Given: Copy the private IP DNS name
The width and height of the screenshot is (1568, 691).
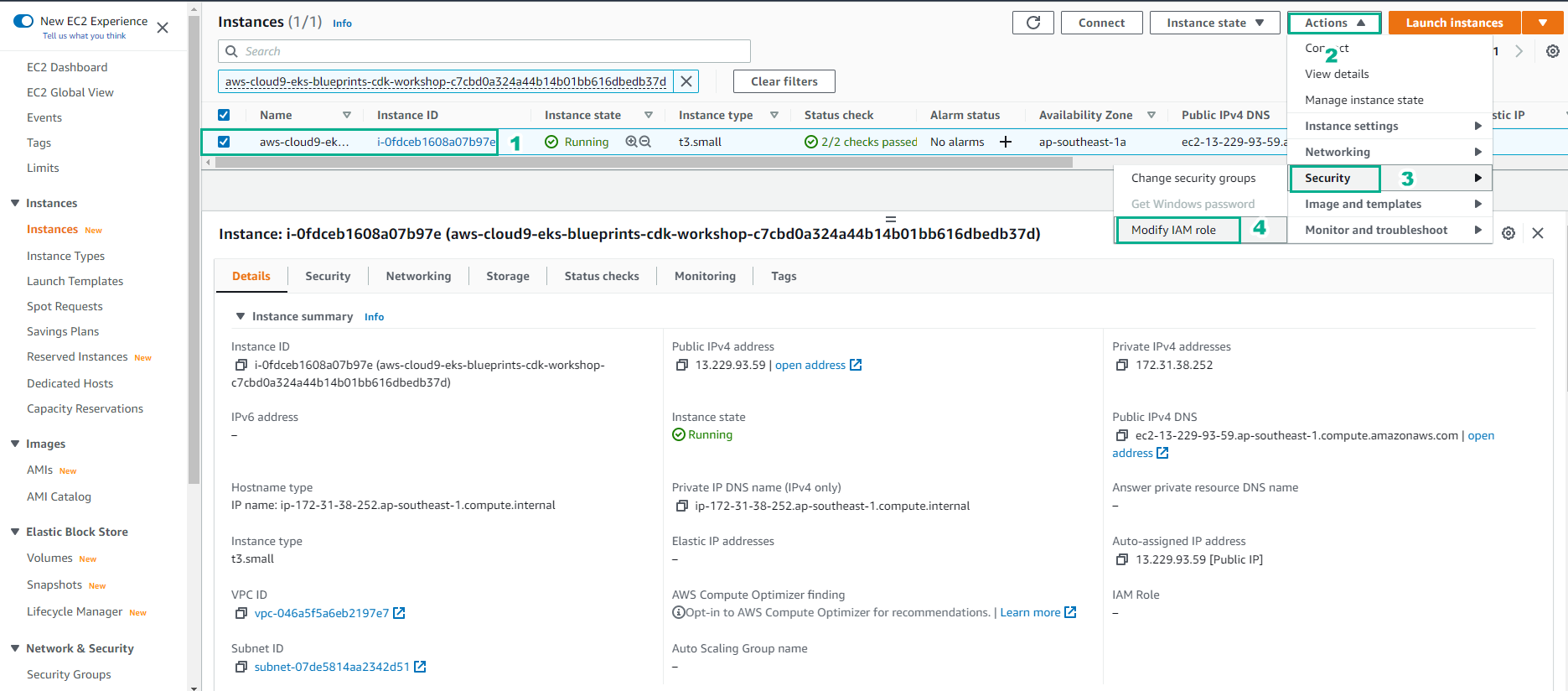Looking at the screenshot, I should 682,506.
